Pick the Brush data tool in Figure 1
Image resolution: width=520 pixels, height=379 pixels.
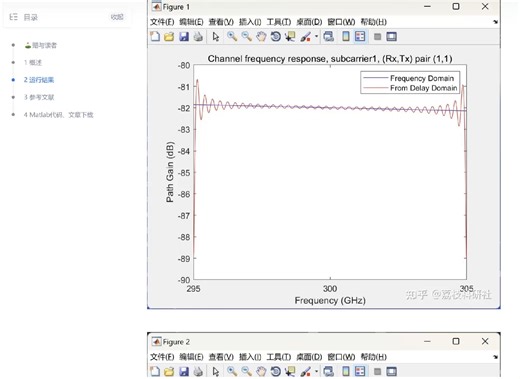(x=306, y=36)
